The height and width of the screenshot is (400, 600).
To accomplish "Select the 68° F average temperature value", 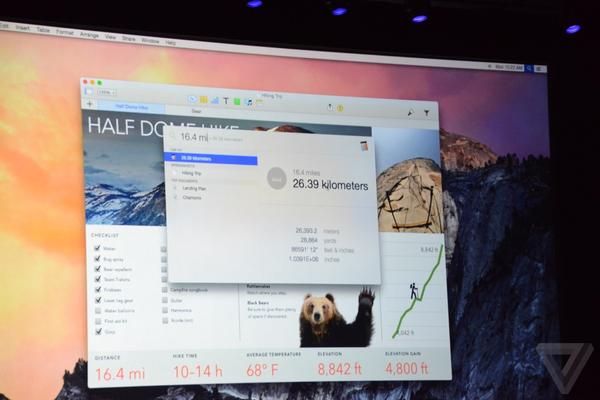I will tap(262, 370).
